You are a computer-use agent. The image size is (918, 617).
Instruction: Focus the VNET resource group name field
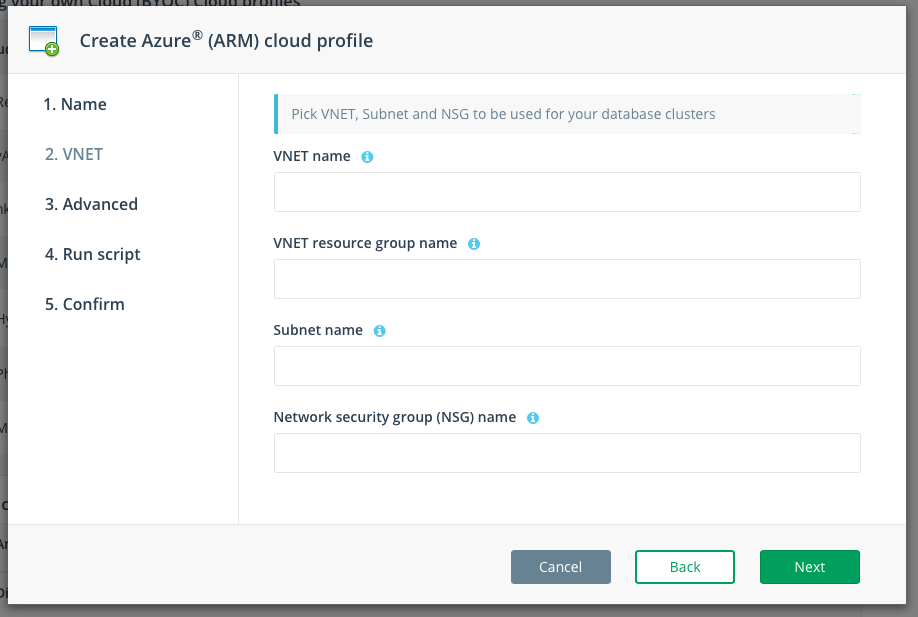[567, 279]
